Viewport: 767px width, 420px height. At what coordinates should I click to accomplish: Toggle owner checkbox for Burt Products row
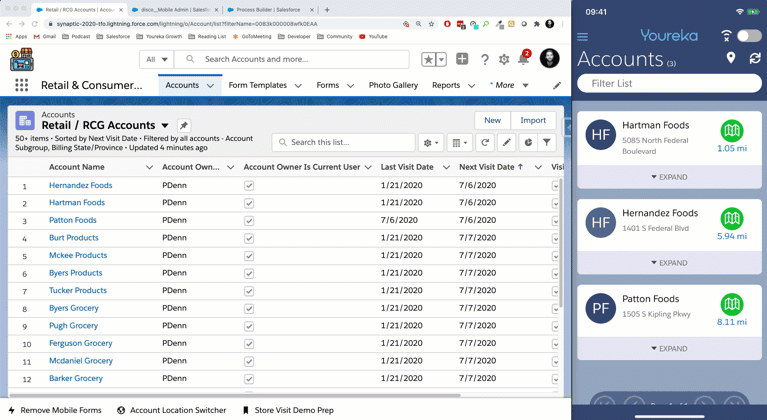click(x=249, y=239)
